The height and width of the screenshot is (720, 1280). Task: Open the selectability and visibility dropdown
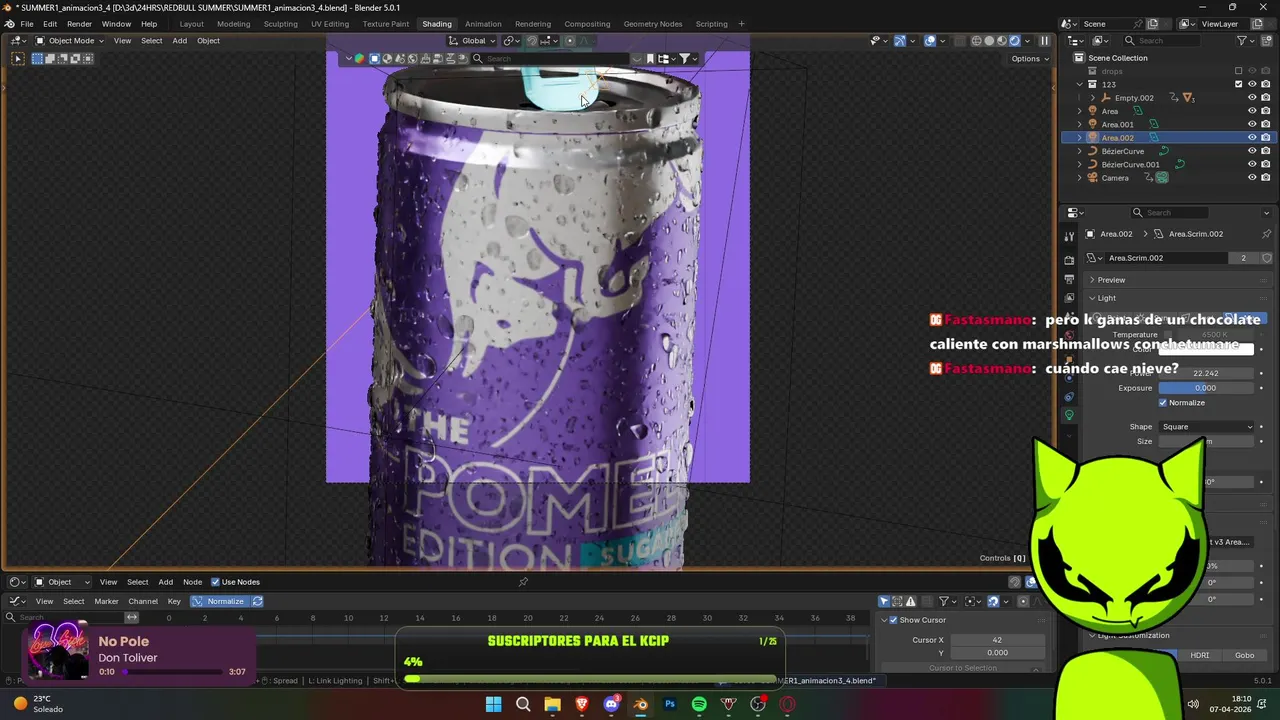point(877,41)
